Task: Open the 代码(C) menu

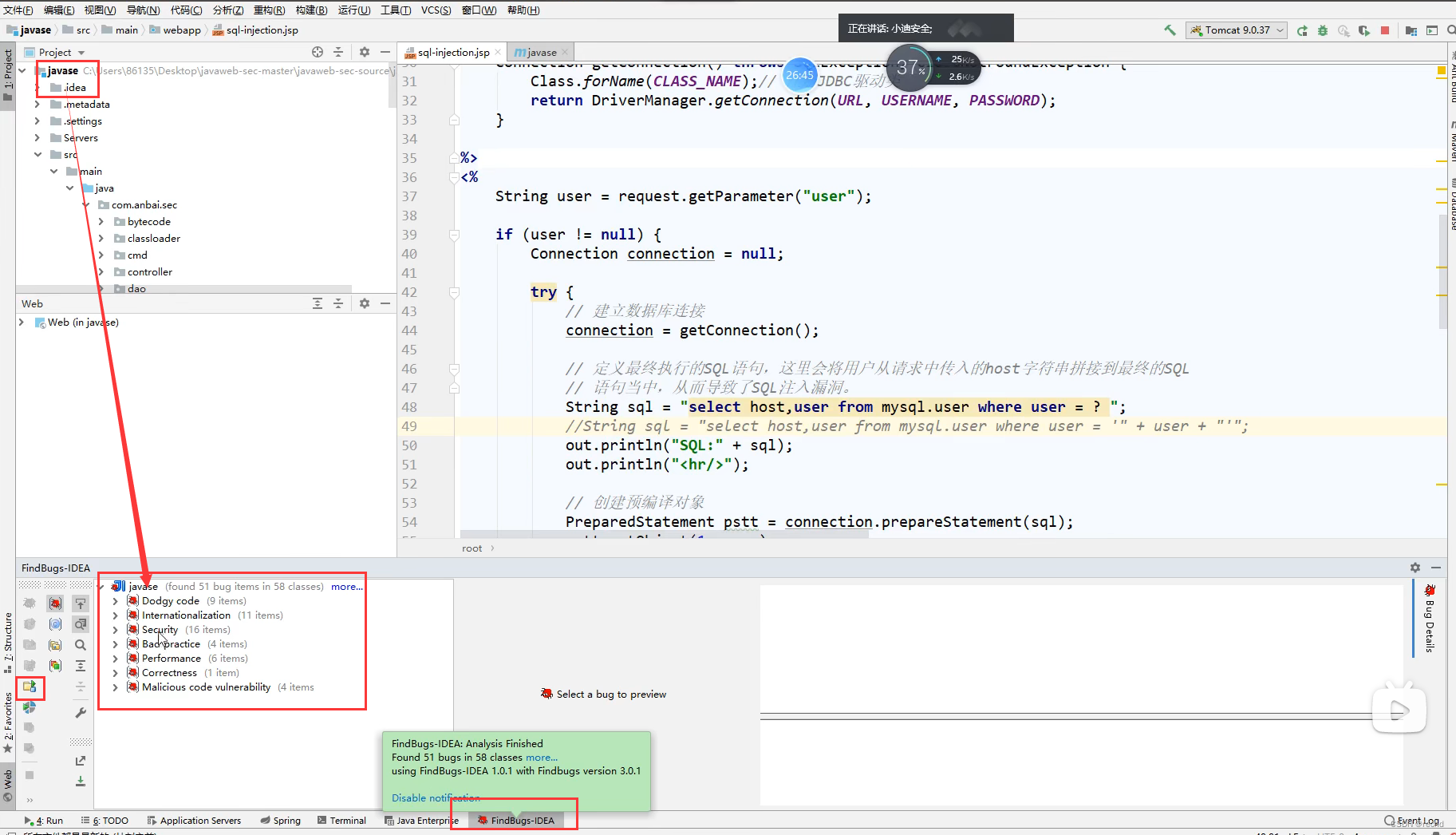Action: (x=187, y=10)
